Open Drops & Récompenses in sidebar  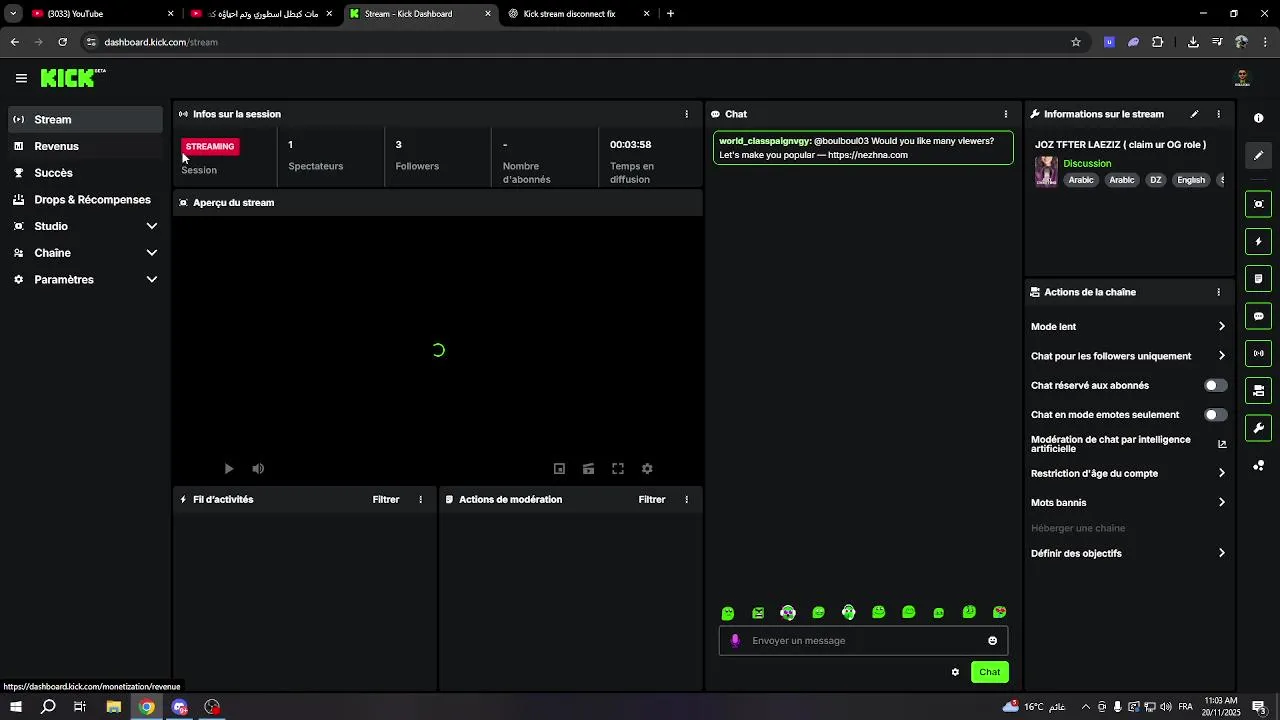[x=85, y=200]
